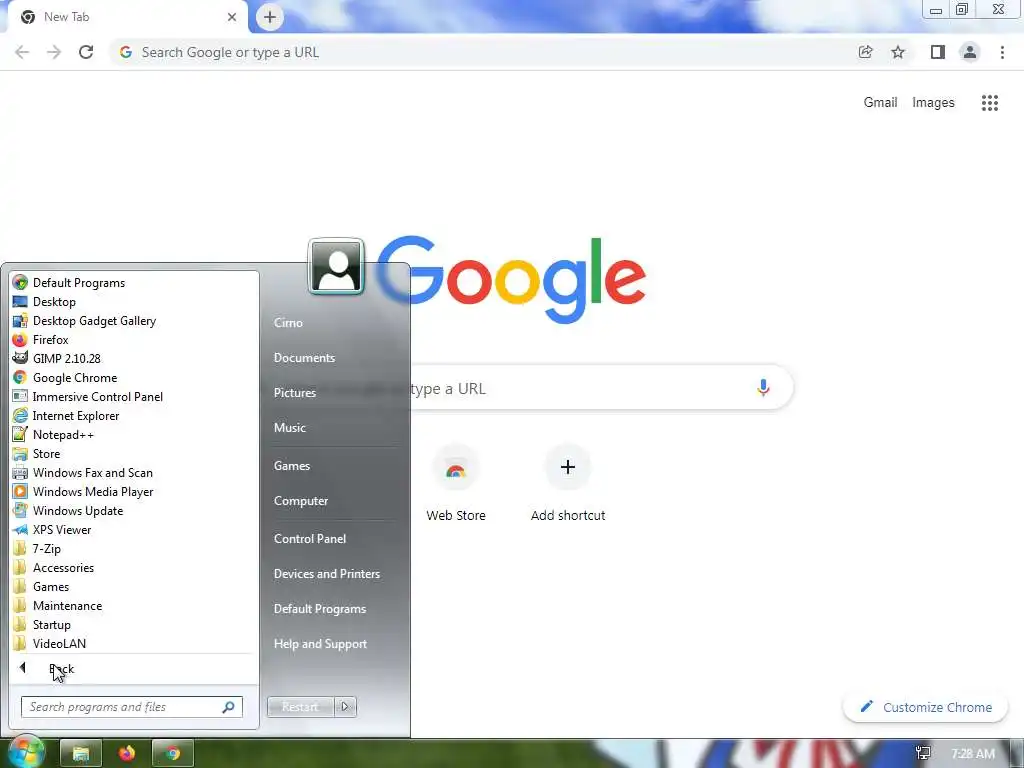The width and height of the screenshot is (1024, 768).
Task: Open a new Chrome tab with plus button
Action: click(x=270, y=17)
